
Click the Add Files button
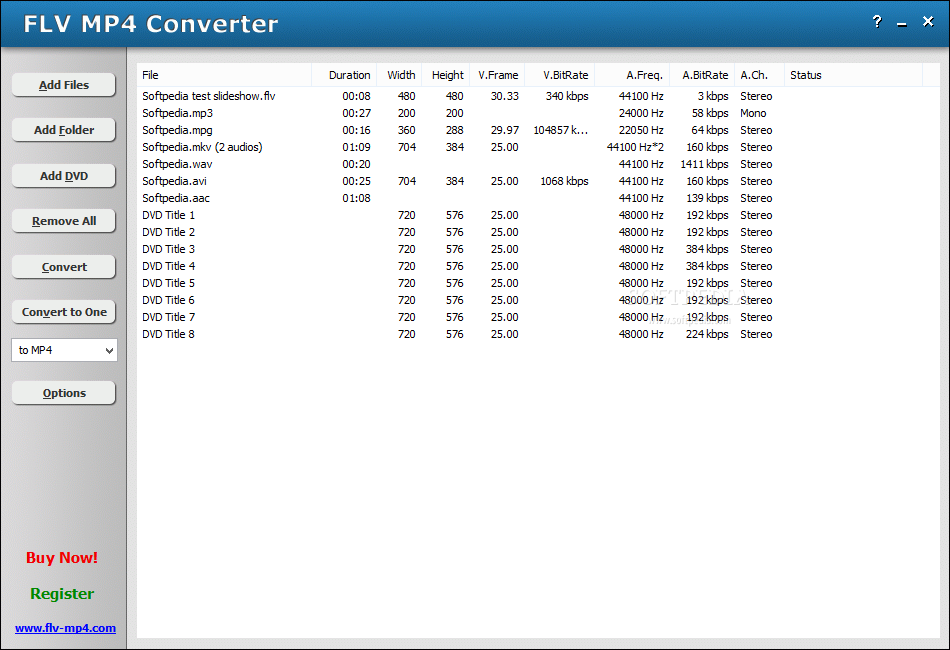tap(64, 85)
